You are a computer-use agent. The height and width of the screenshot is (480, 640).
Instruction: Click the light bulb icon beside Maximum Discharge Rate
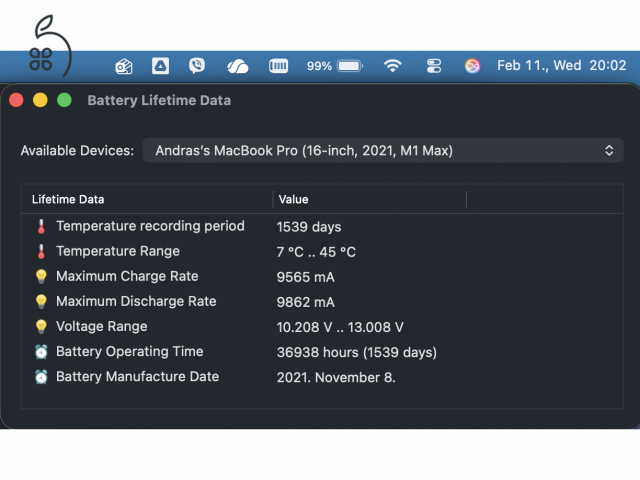[x=41, y=302]
